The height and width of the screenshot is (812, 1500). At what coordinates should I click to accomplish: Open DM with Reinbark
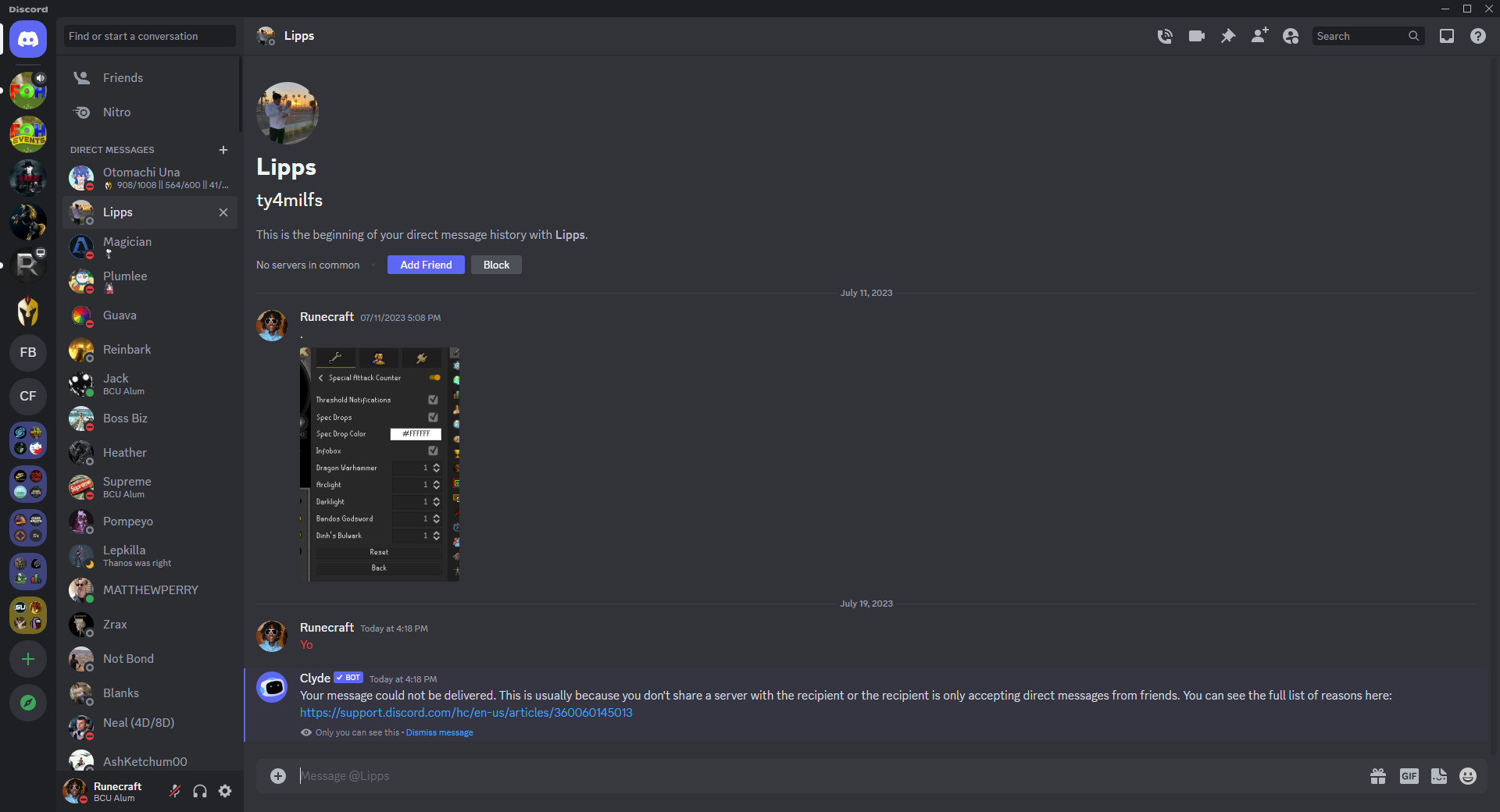150,350
